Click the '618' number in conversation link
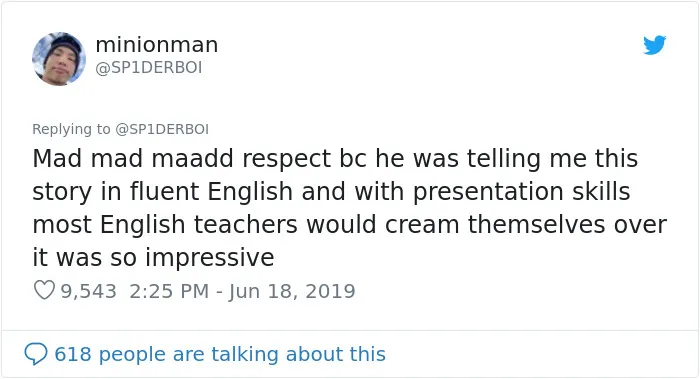Screen dimensions: 700x379 coord(73,354)
